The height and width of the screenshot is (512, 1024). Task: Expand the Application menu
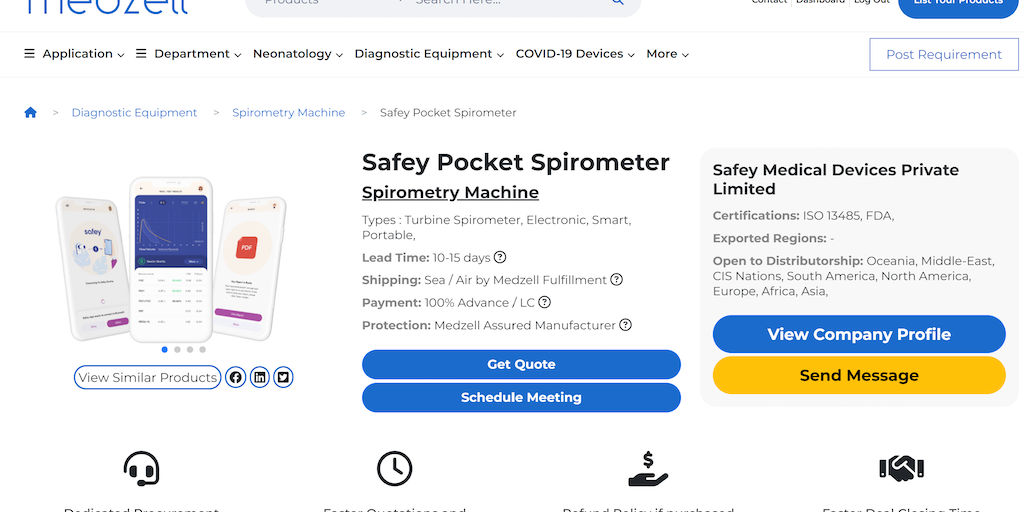(74, 54)
